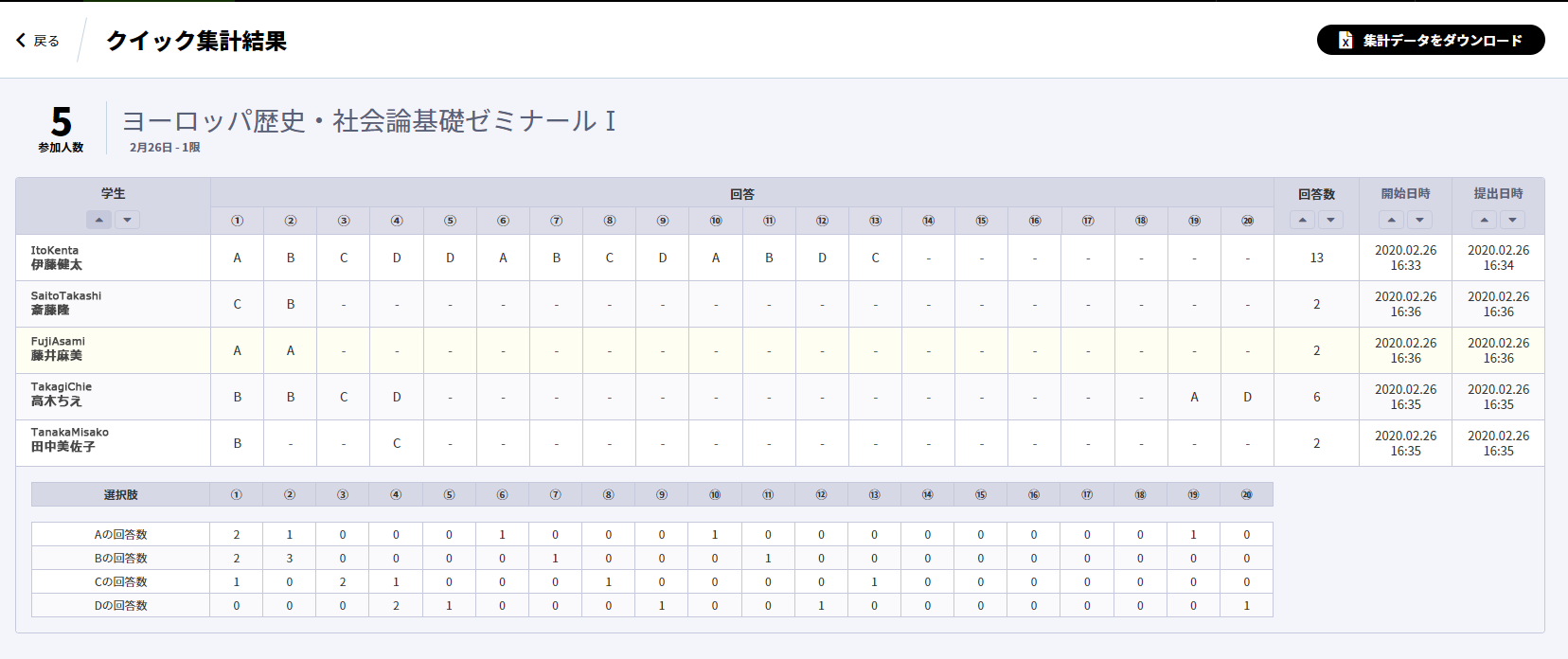The height and width of the screenshot is (659, 1568).
Task: Click the Dの回答数 row label
Action: click(120, 605)
